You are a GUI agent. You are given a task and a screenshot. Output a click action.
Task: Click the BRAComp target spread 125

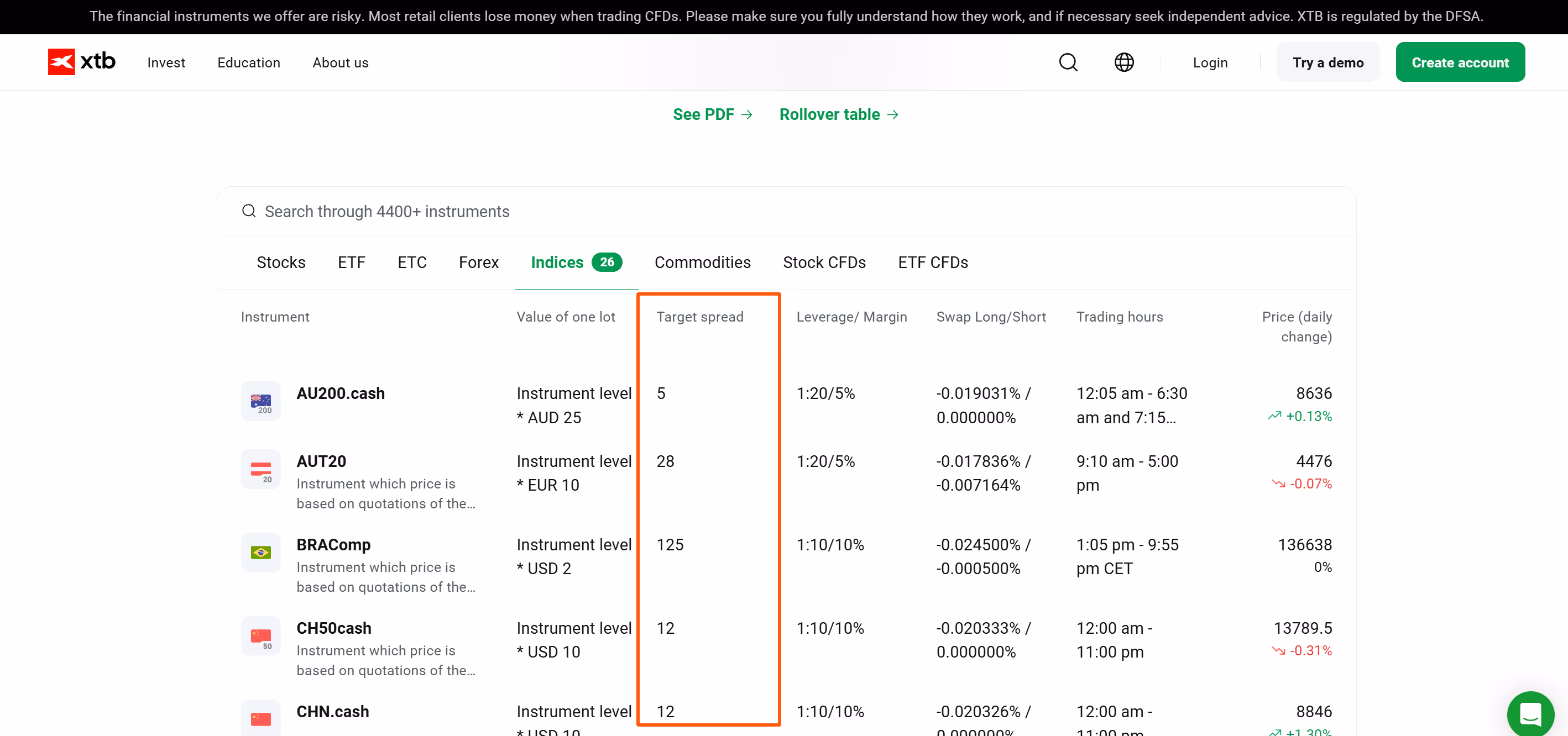670,544
